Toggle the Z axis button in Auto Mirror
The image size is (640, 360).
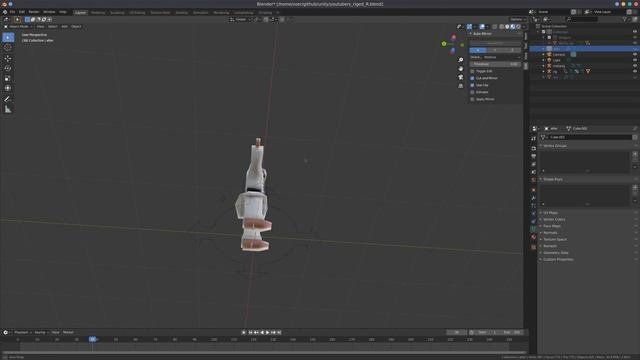click(512, 50)
